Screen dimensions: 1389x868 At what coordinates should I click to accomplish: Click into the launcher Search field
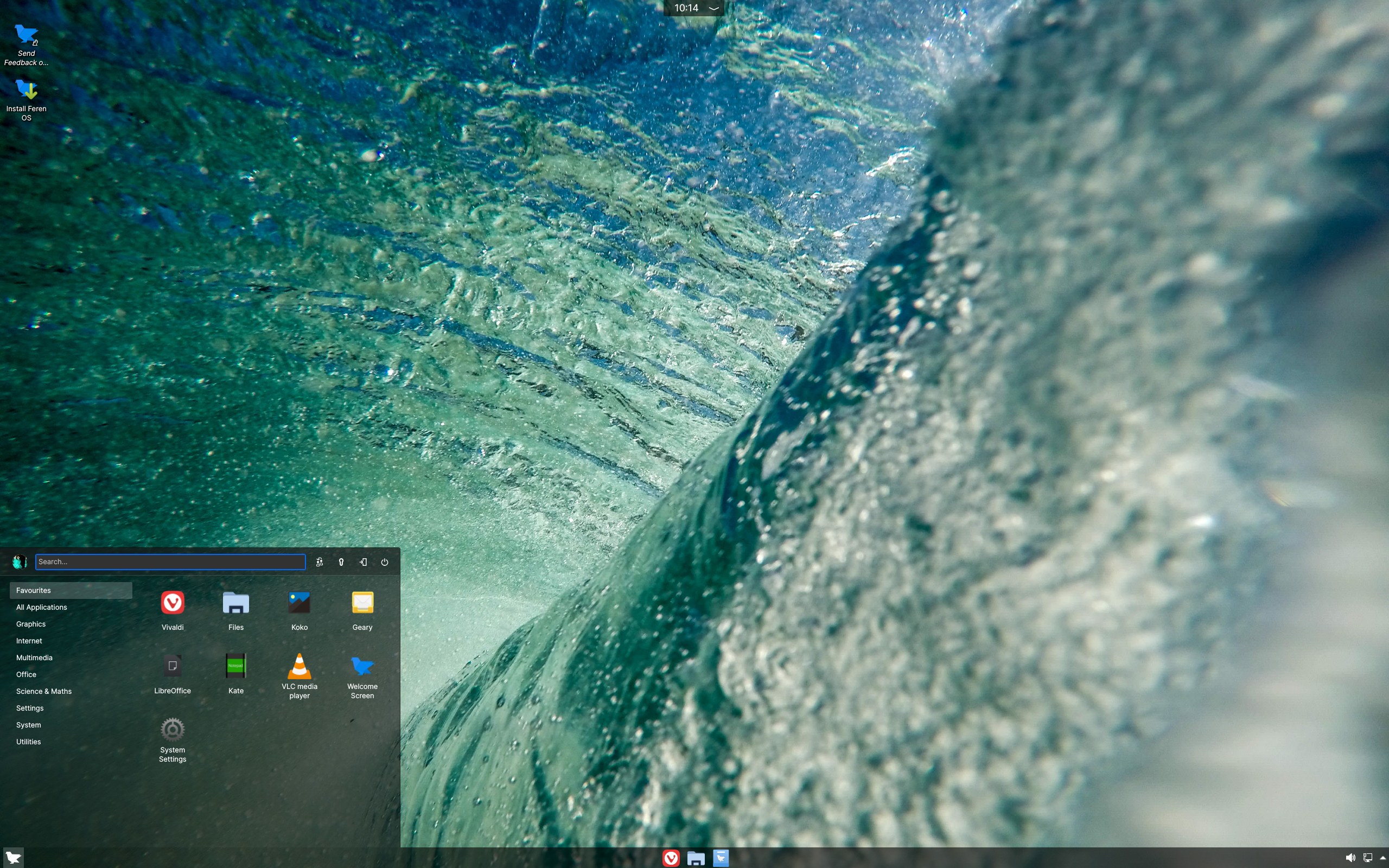(170, 562)
